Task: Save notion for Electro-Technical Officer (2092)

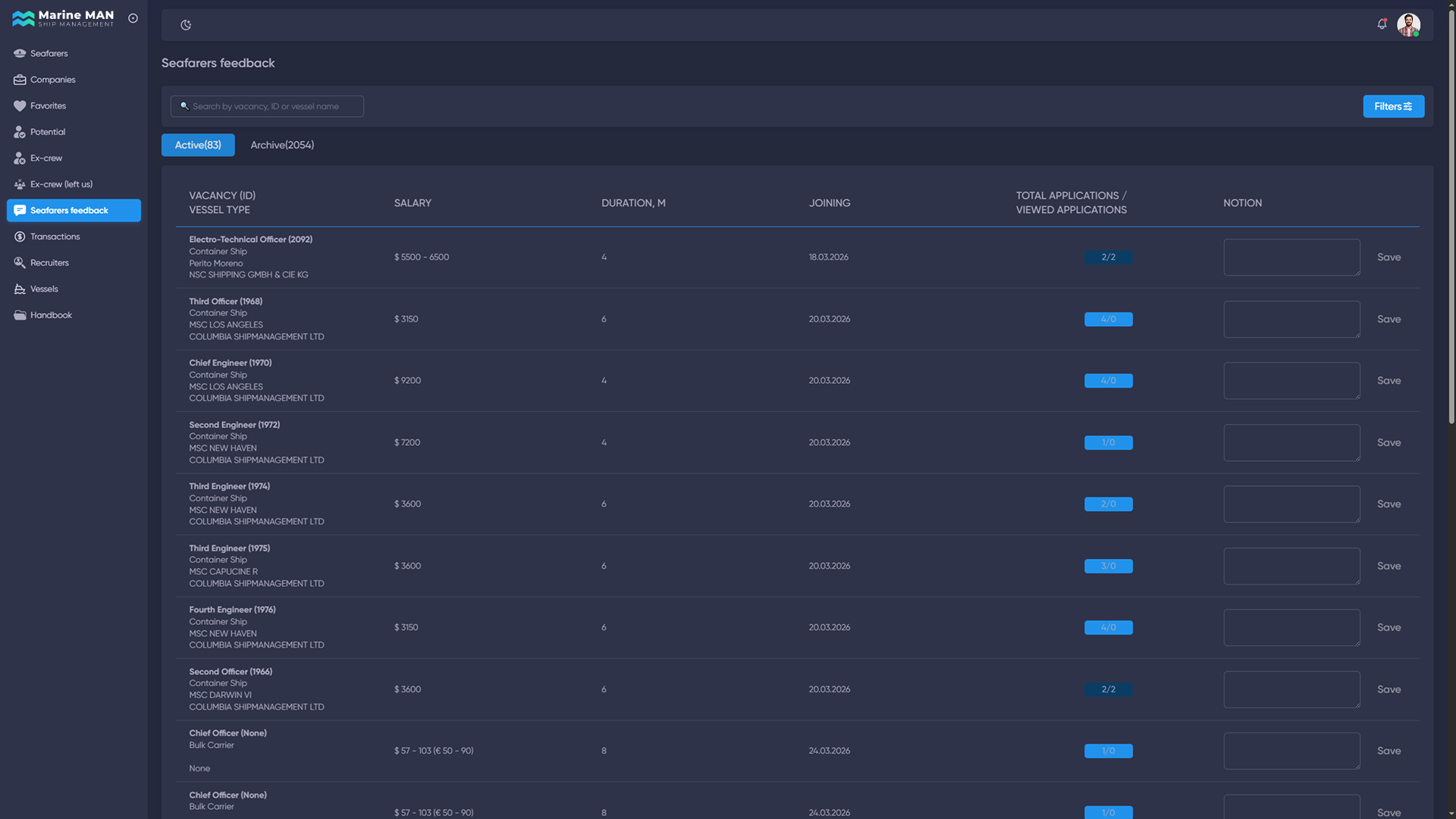Action: (1389, 257)
